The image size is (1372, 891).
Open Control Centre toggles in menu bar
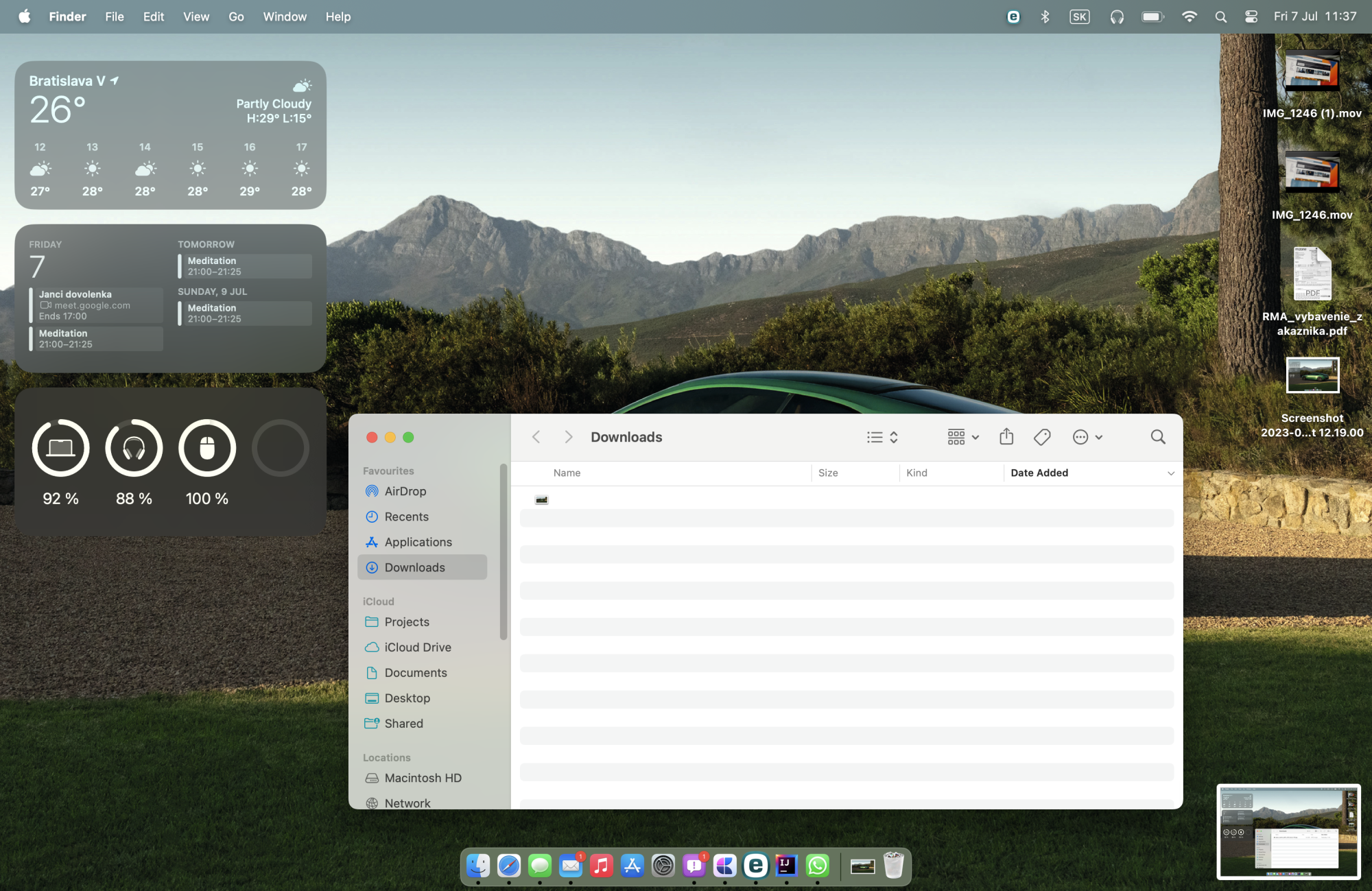(1251, 16)
